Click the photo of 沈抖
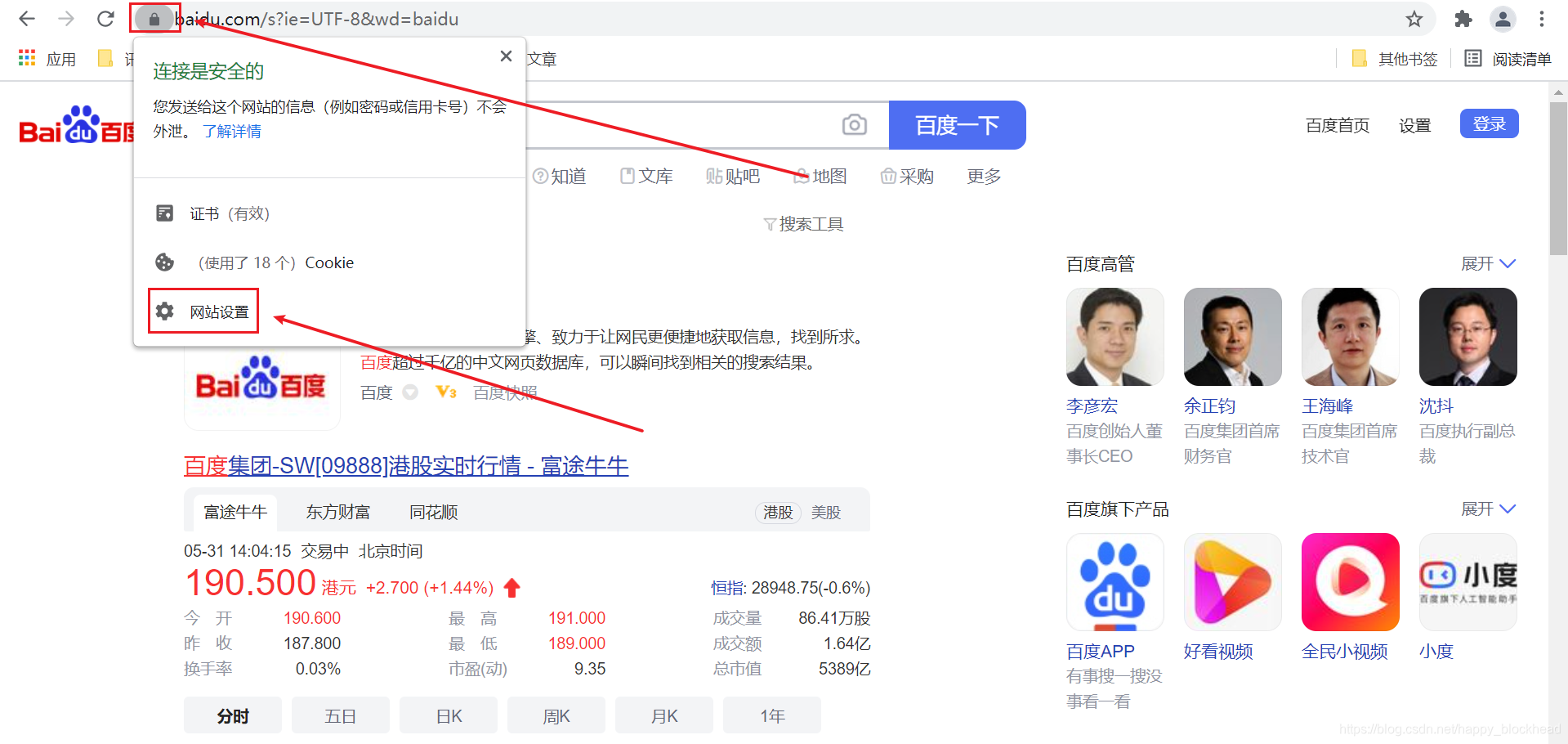Viewport: 1568px width, 744px height. pyautogui.click(x=1468, y=337)
